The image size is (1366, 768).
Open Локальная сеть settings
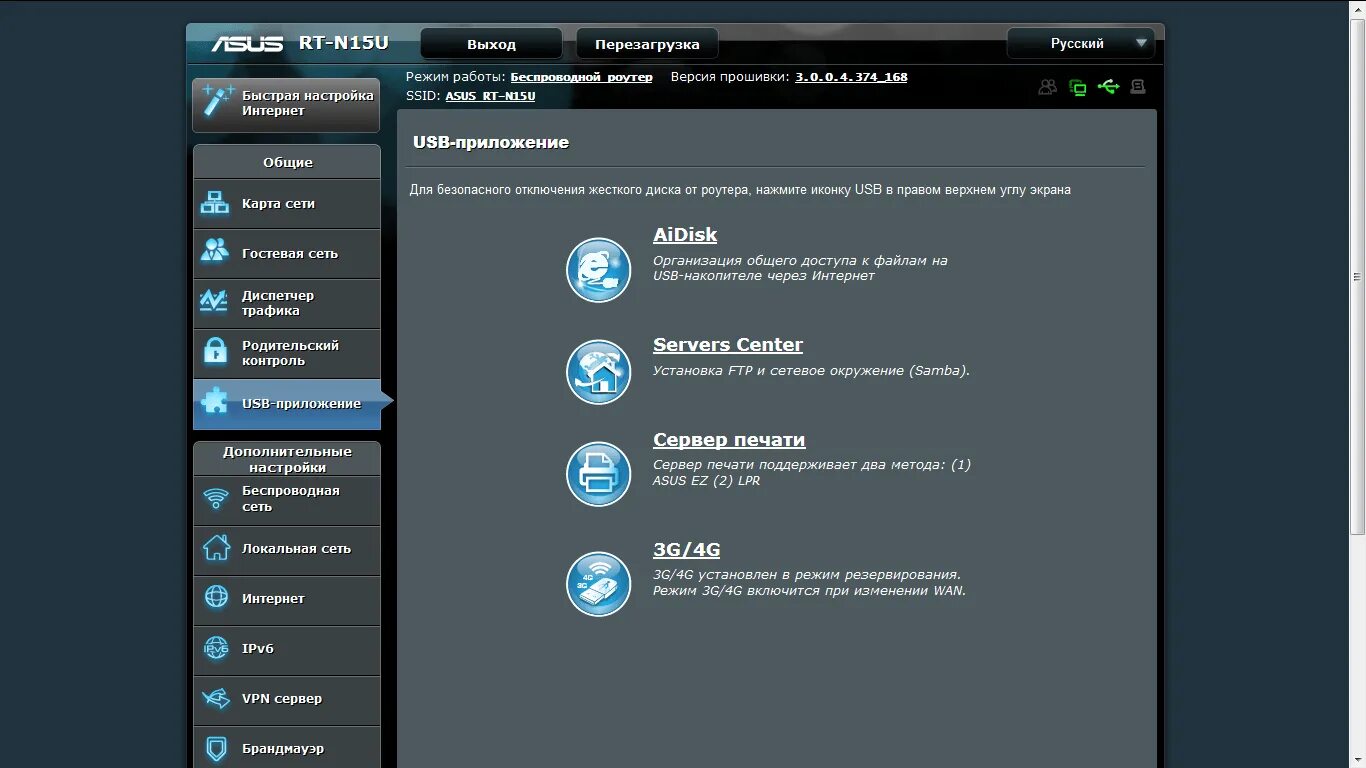tap(287, 550)
